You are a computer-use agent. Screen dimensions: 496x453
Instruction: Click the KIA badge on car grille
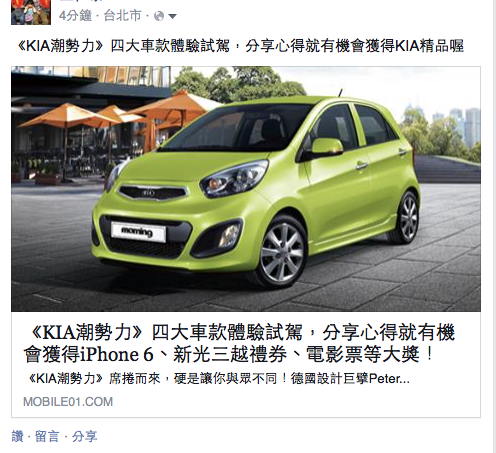(x=149, y=193)
